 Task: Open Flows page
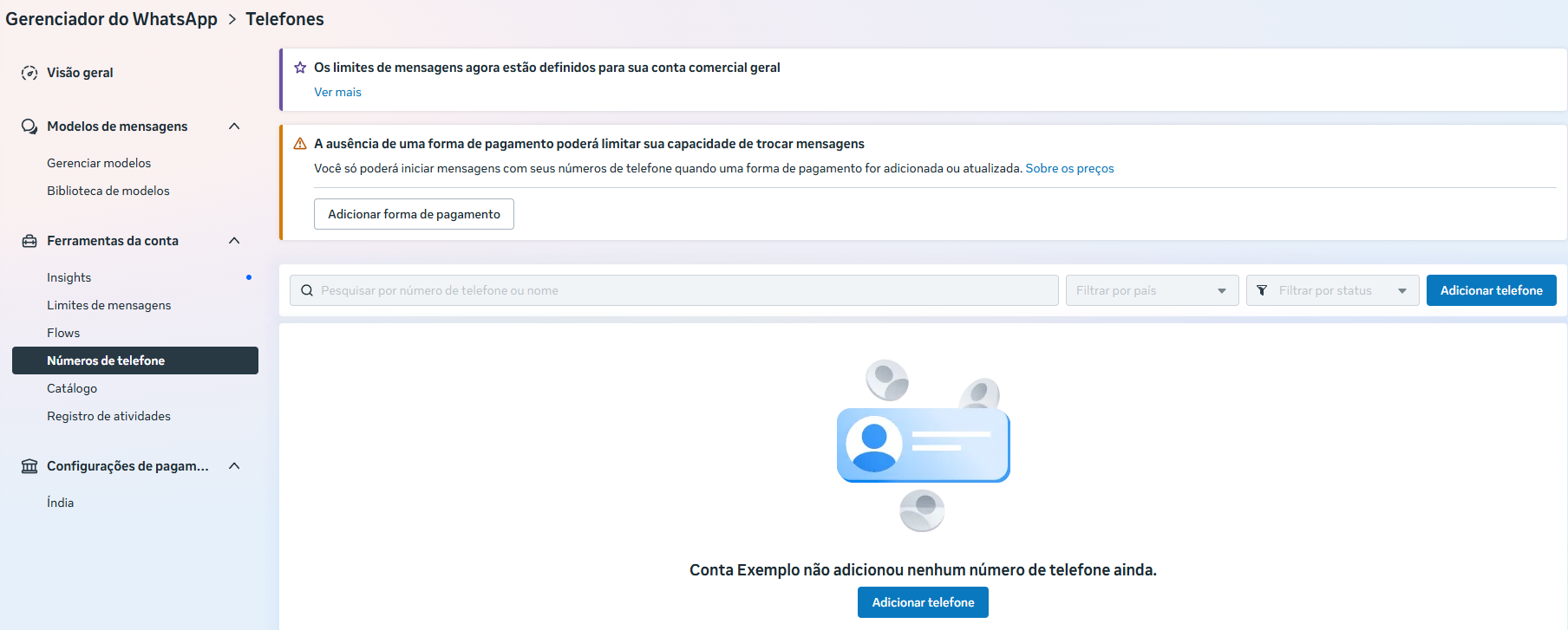[x=63, y=333]
